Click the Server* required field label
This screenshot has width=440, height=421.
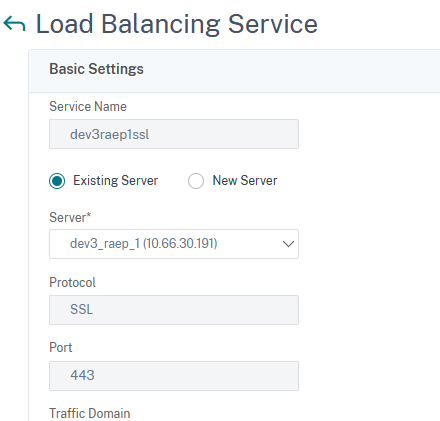pos(70,217)
